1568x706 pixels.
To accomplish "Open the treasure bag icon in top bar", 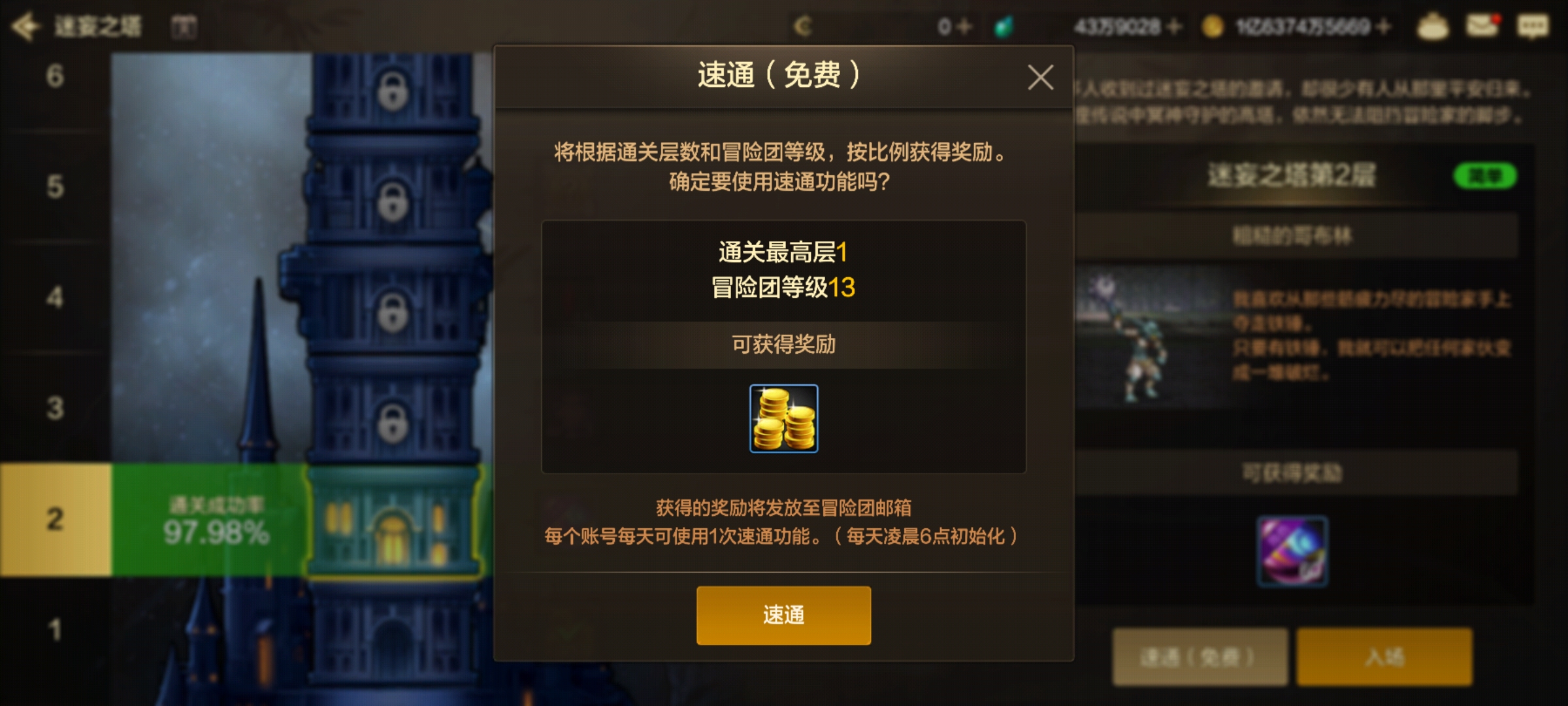I will point(1433,26).
